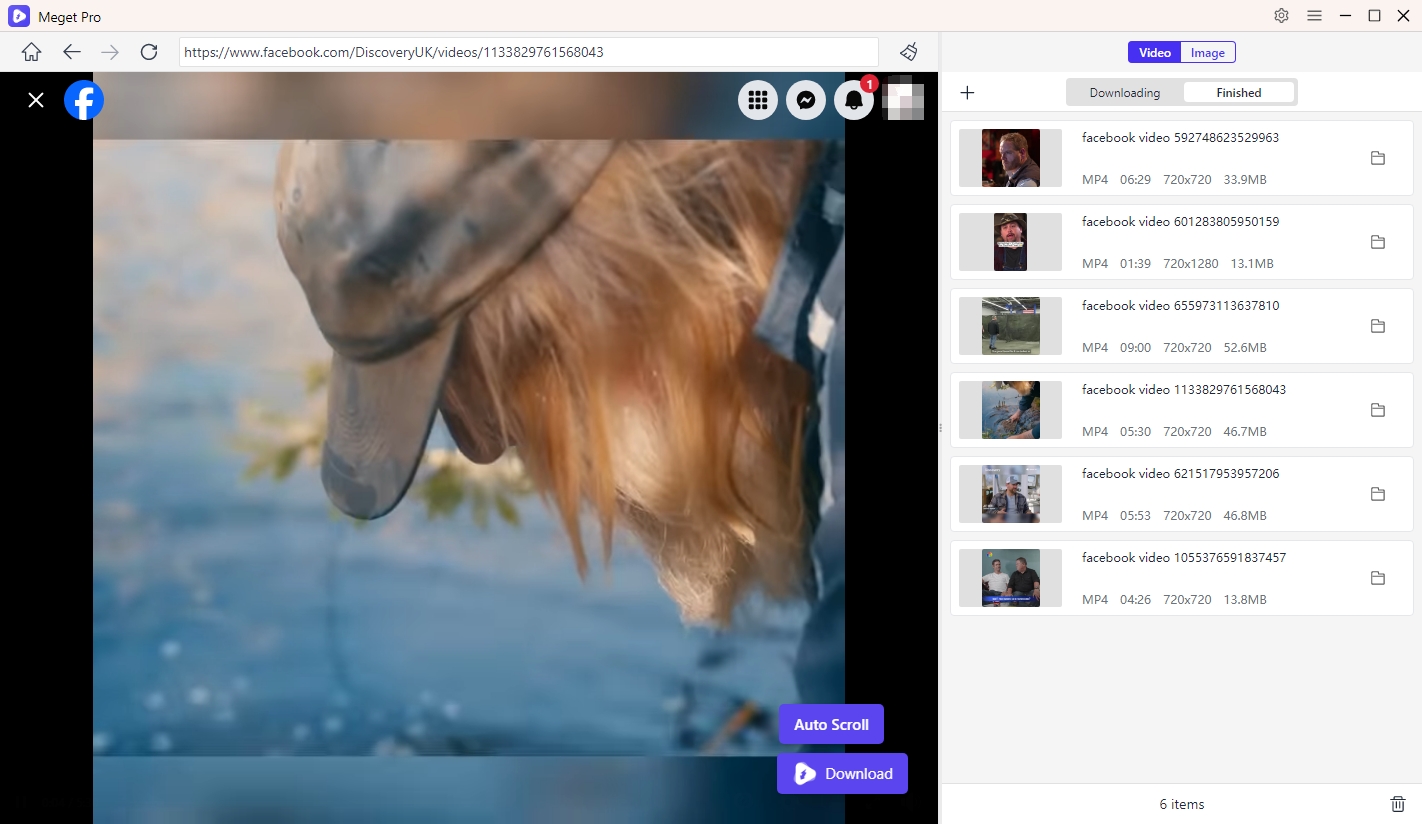Close the Facebook video viewer
1422x824 pixels.
click(x=36, y=100)
